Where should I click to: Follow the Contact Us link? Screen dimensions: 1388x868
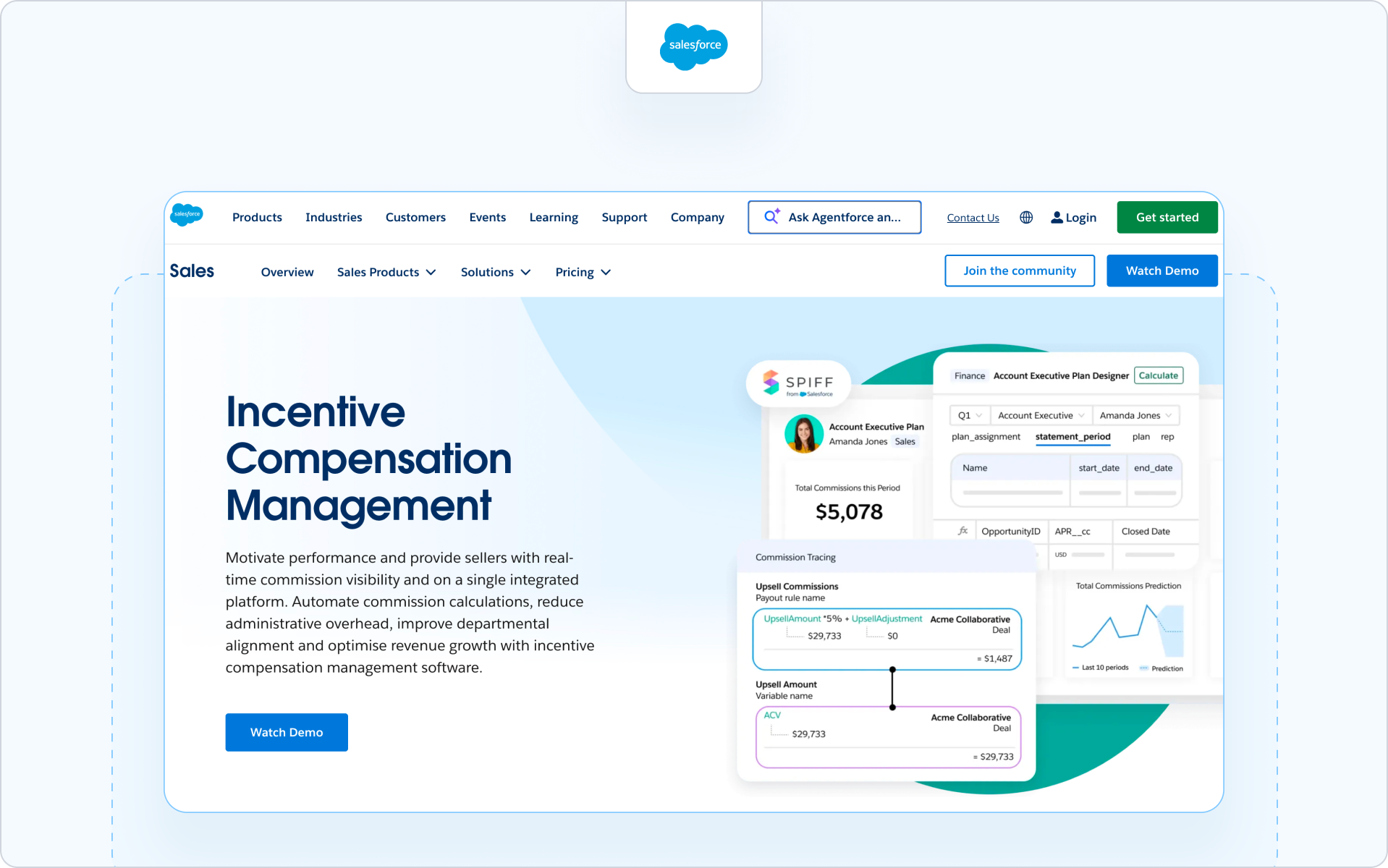pyautogui.click(x=973, y=218)
